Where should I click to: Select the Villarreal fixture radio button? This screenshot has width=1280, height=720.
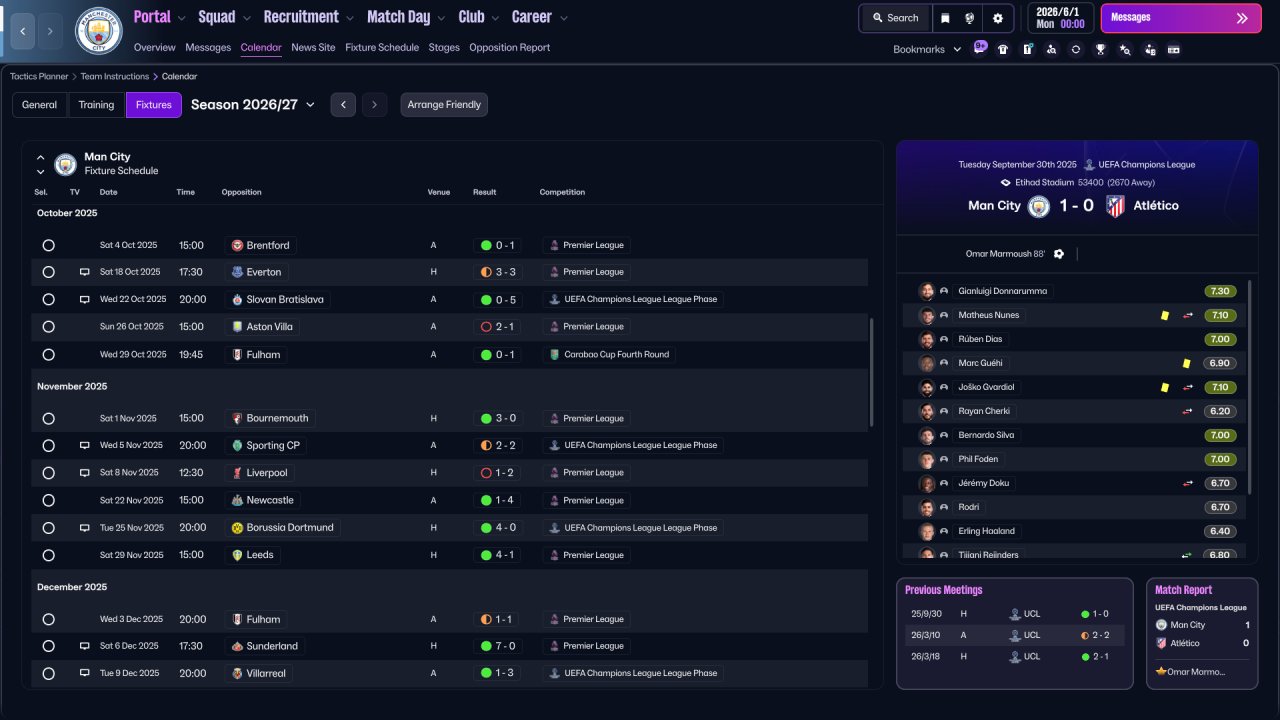click(48, 673)
